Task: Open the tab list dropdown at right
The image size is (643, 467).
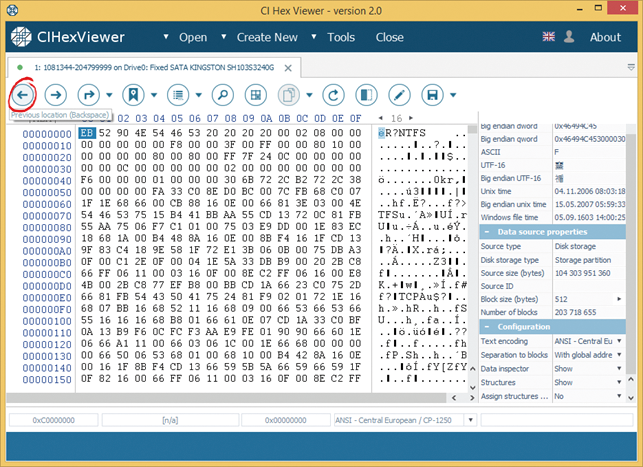Action: click(x=631, y=67)
